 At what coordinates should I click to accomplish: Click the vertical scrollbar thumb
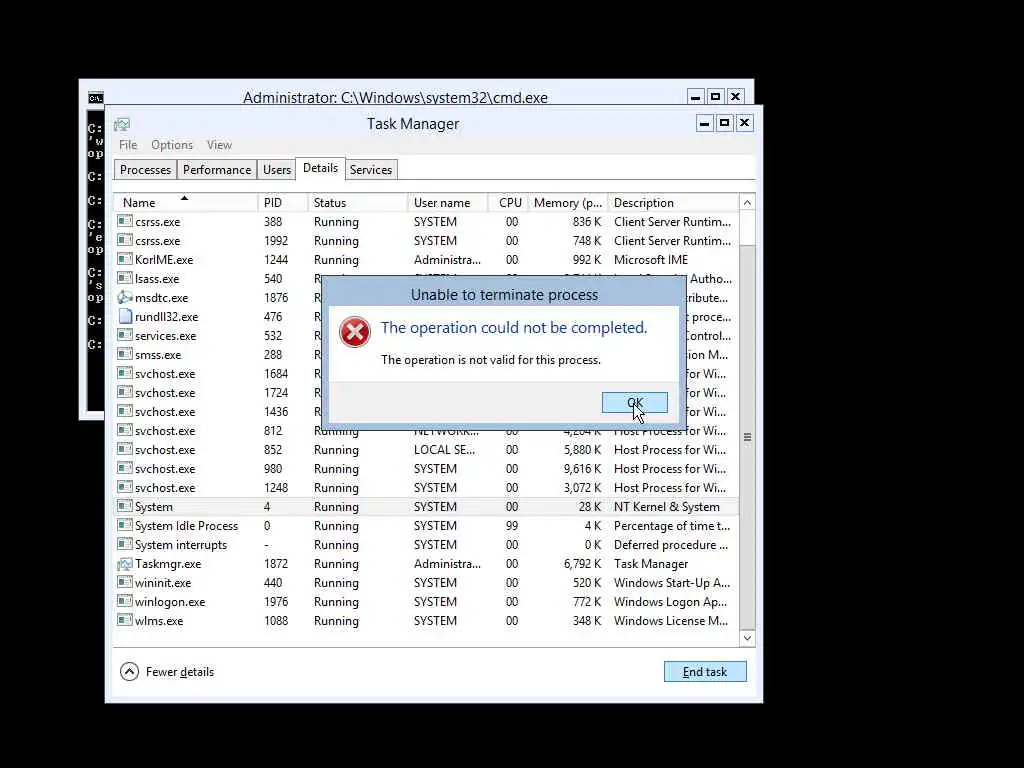coord(747,437)
